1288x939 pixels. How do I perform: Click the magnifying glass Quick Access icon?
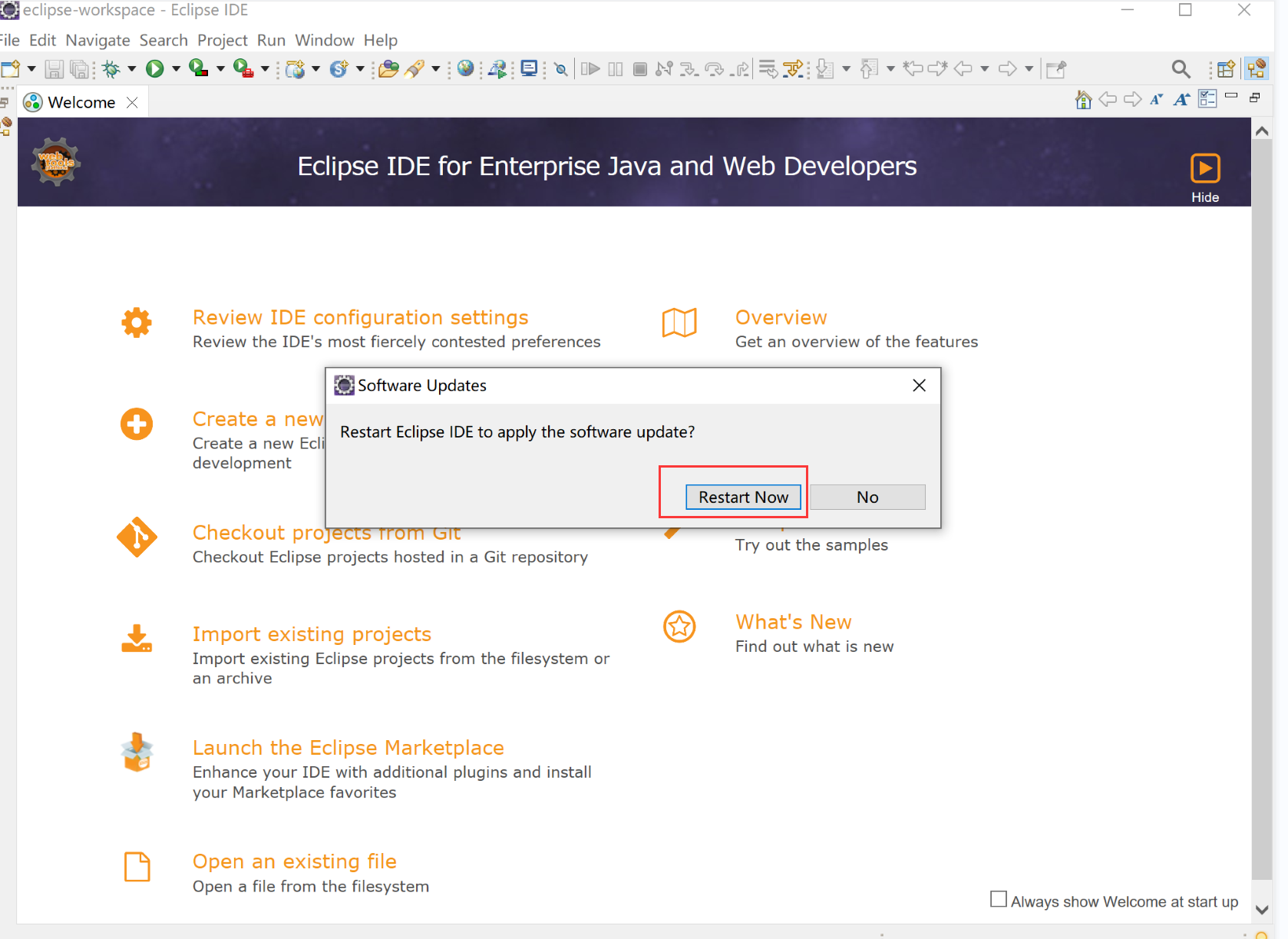point(1181,69)
